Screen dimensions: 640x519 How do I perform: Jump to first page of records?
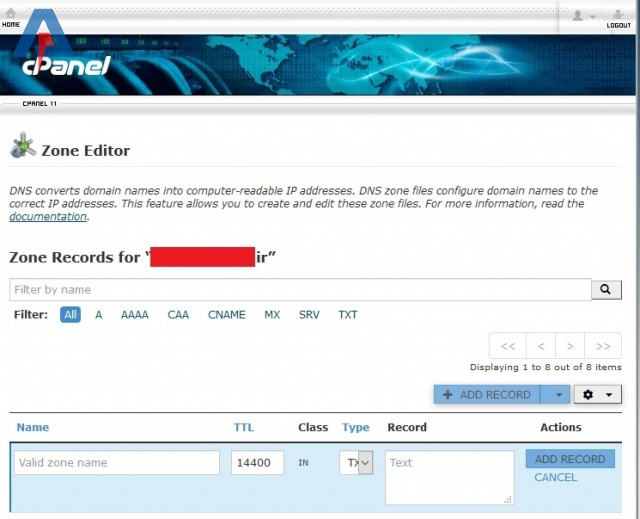pyautogui.click(x=508, y=346)
